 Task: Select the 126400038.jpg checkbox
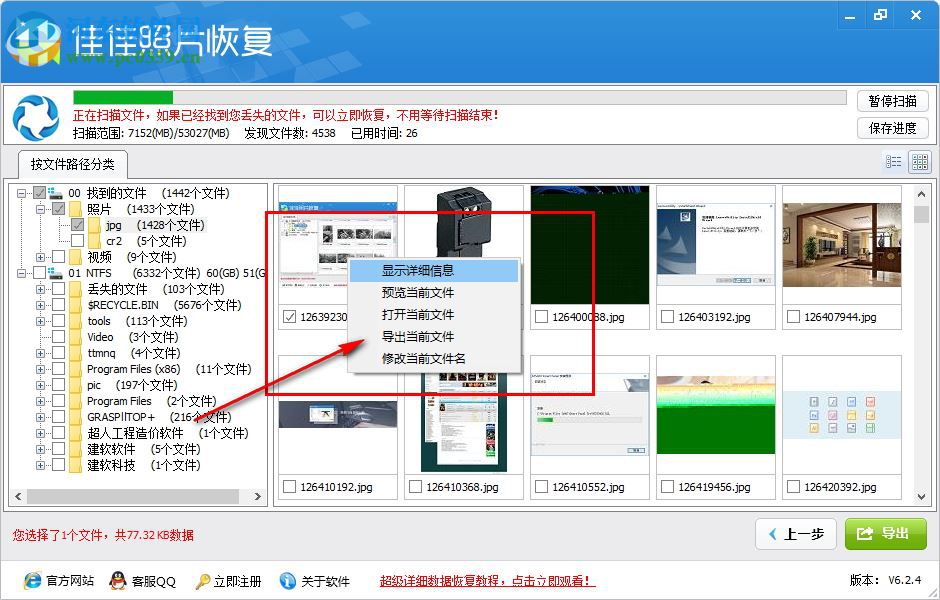coord(540,318)
